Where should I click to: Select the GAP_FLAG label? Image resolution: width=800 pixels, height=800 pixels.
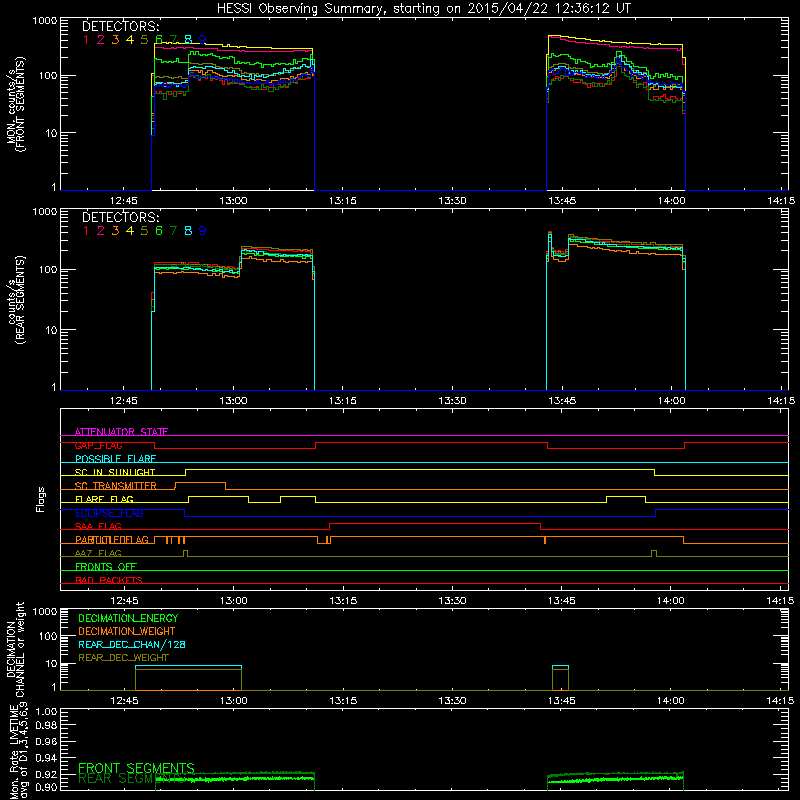click(x=98, y=445)
